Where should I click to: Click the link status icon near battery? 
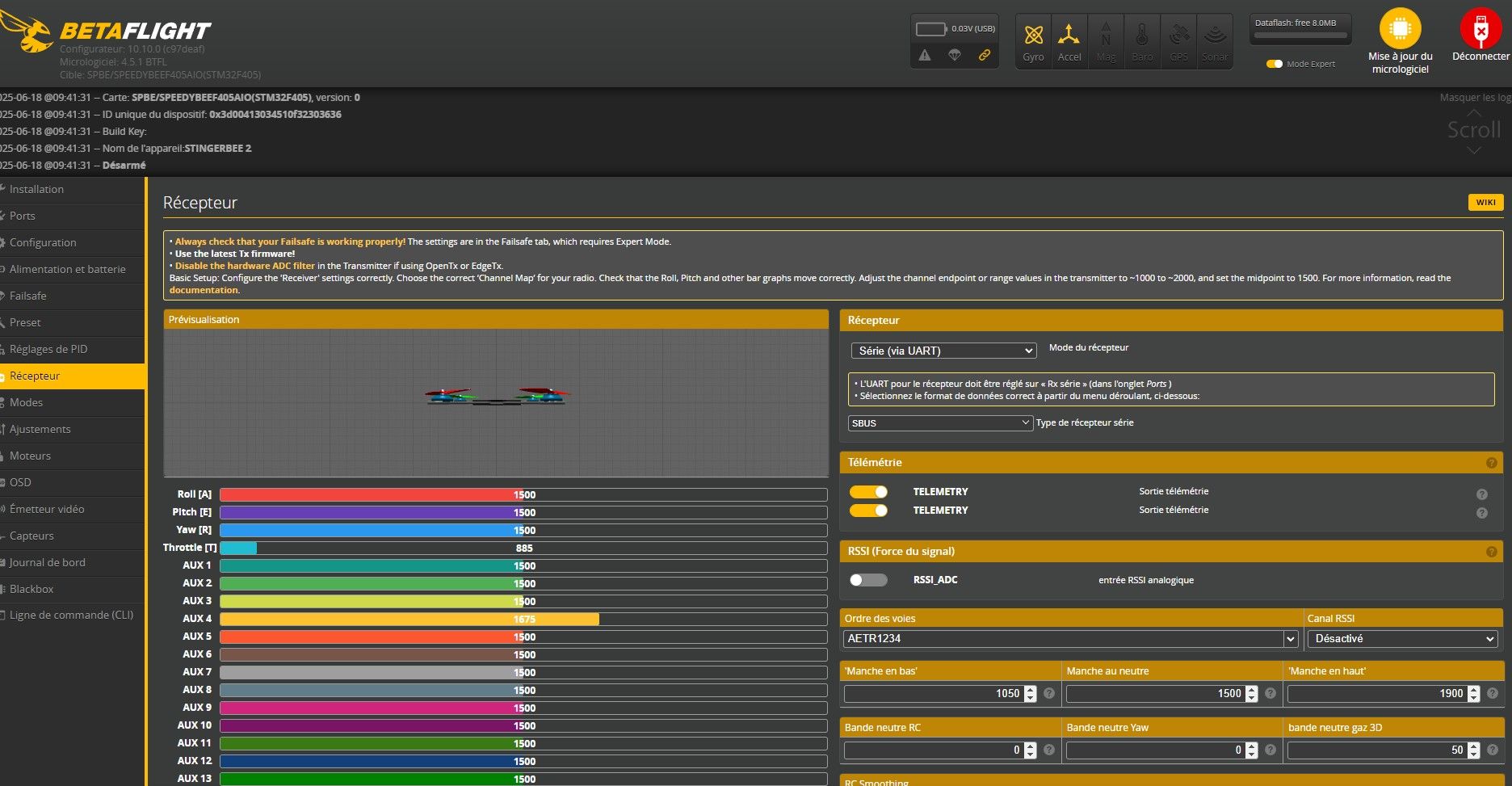[984, 56]
